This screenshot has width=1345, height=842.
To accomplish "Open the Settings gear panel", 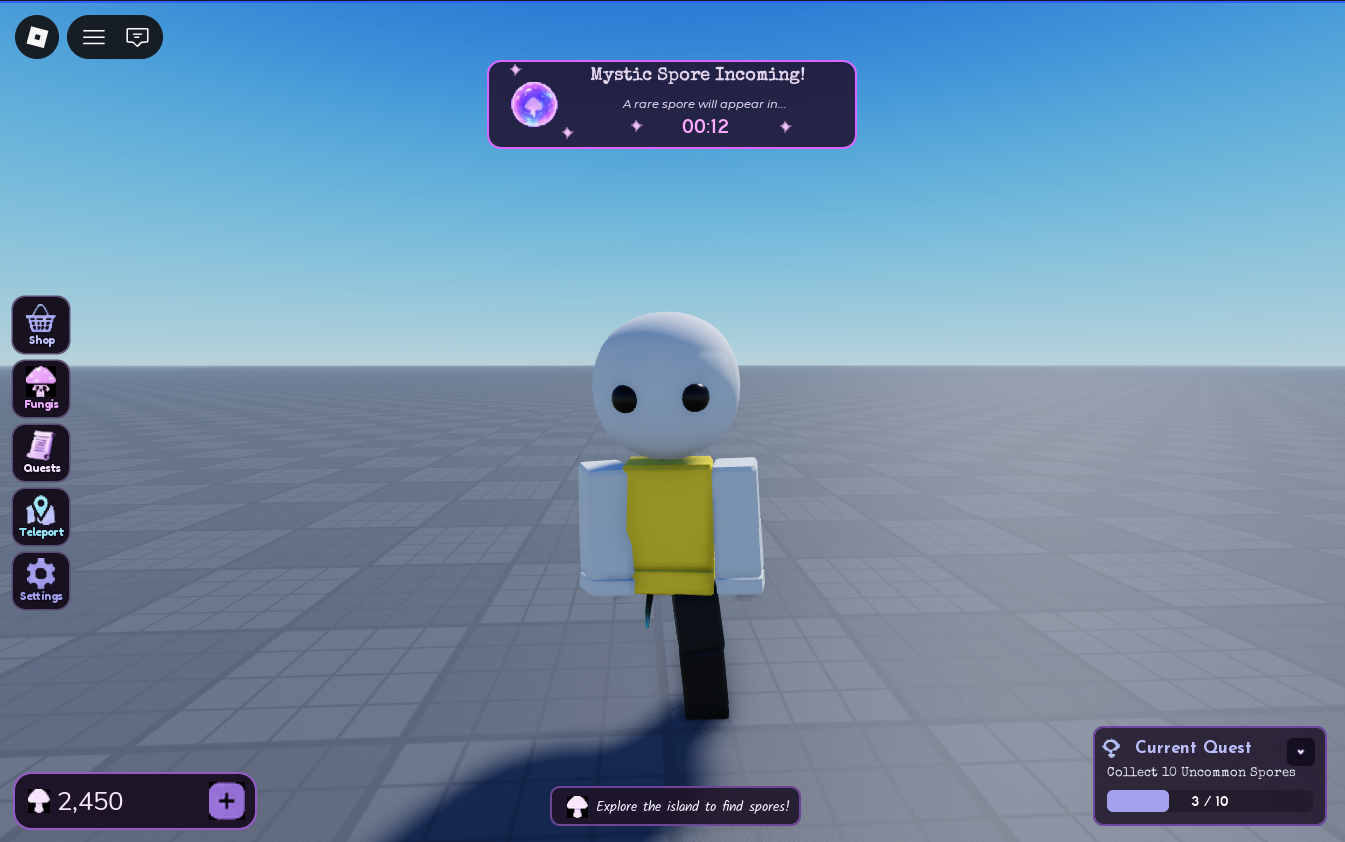I will (41, 581).
